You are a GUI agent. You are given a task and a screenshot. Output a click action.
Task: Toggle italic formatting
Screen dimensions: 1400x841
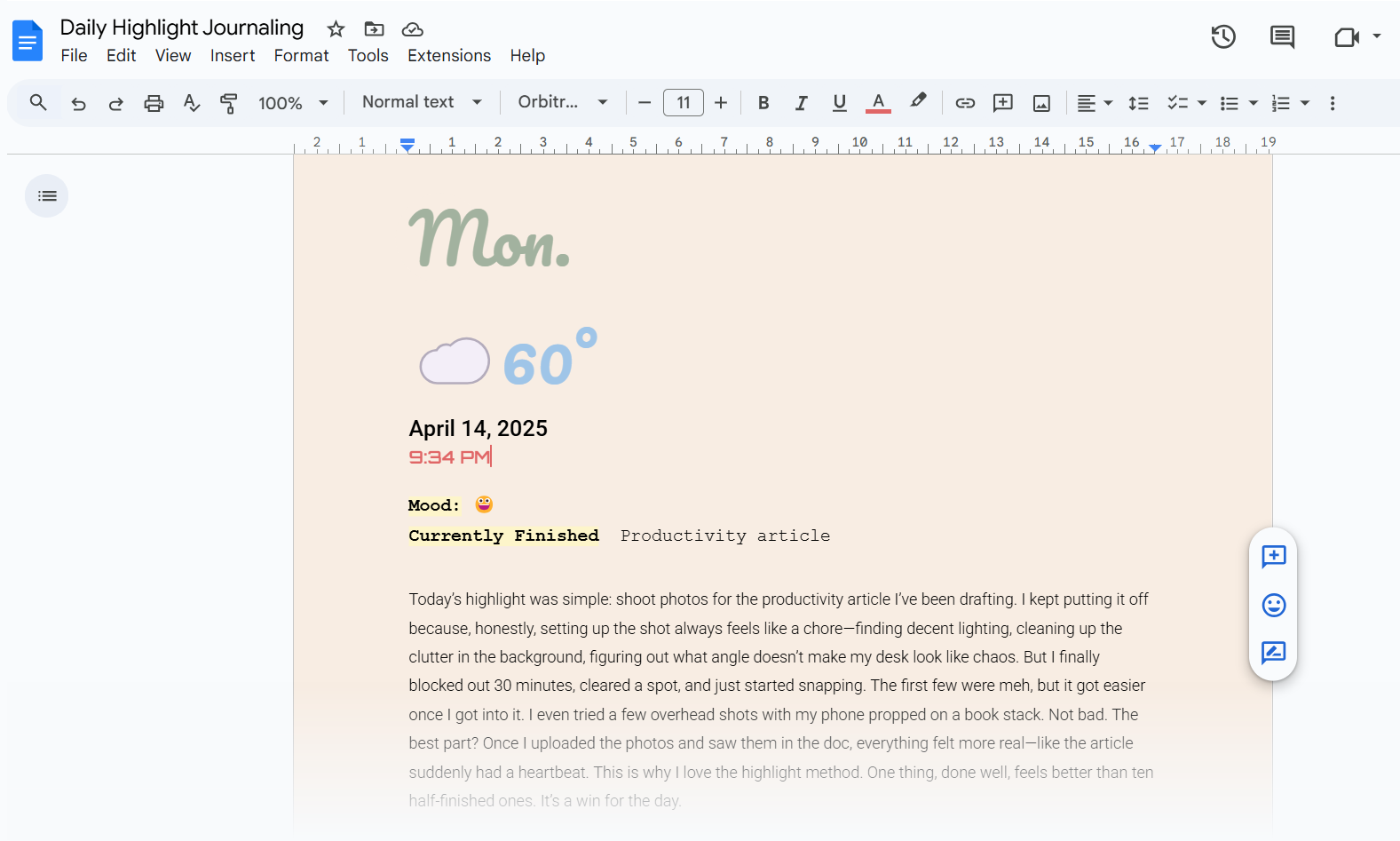tap(801, 103)
